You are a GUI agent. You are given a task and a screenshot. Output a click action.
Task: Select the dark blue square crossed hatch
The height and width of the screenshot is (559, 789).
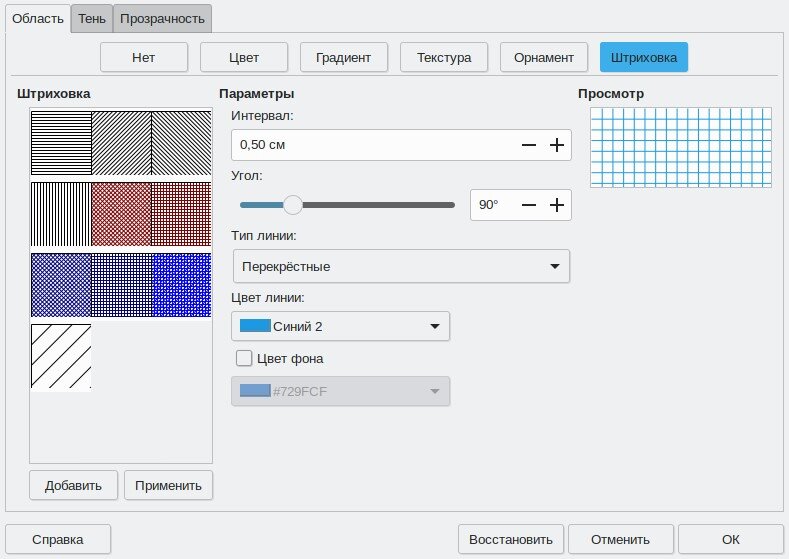point(121,285)
